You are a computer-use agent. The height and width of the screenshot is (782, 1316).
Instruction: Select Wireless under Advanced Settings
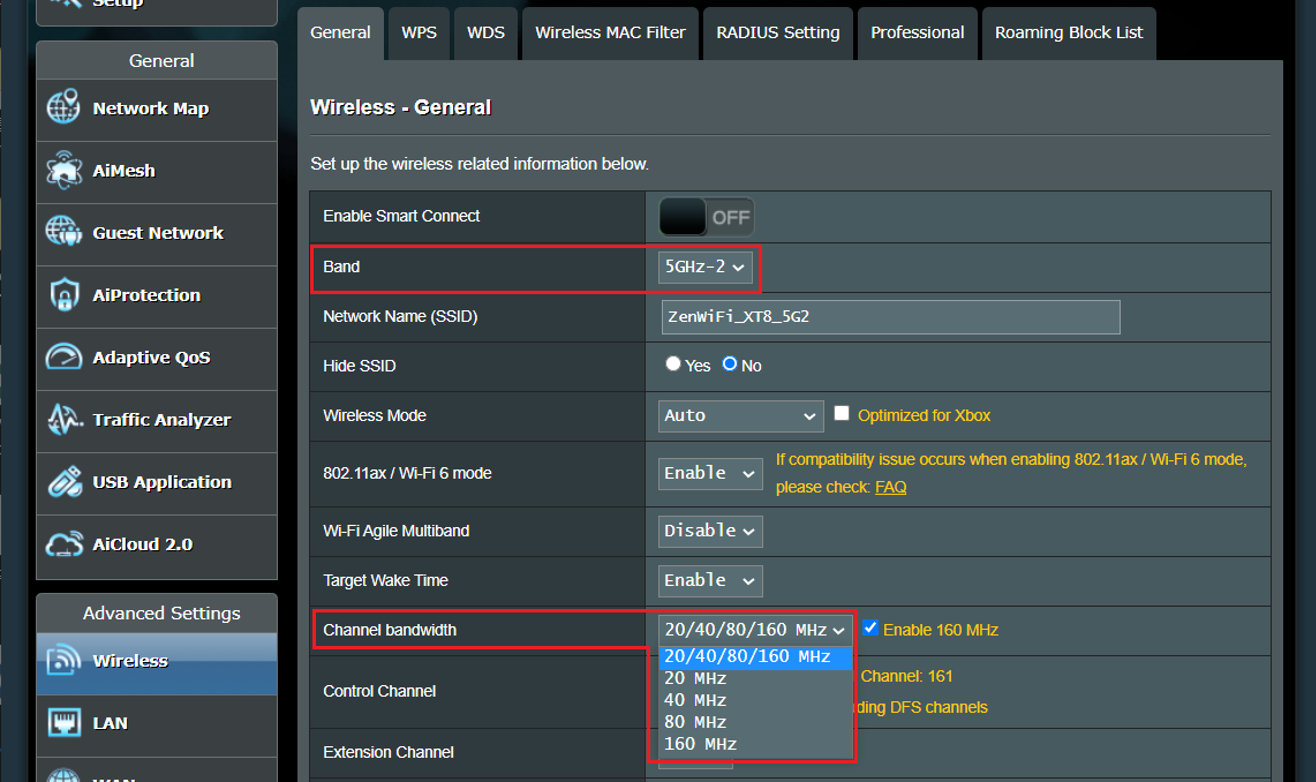[157, 662]
